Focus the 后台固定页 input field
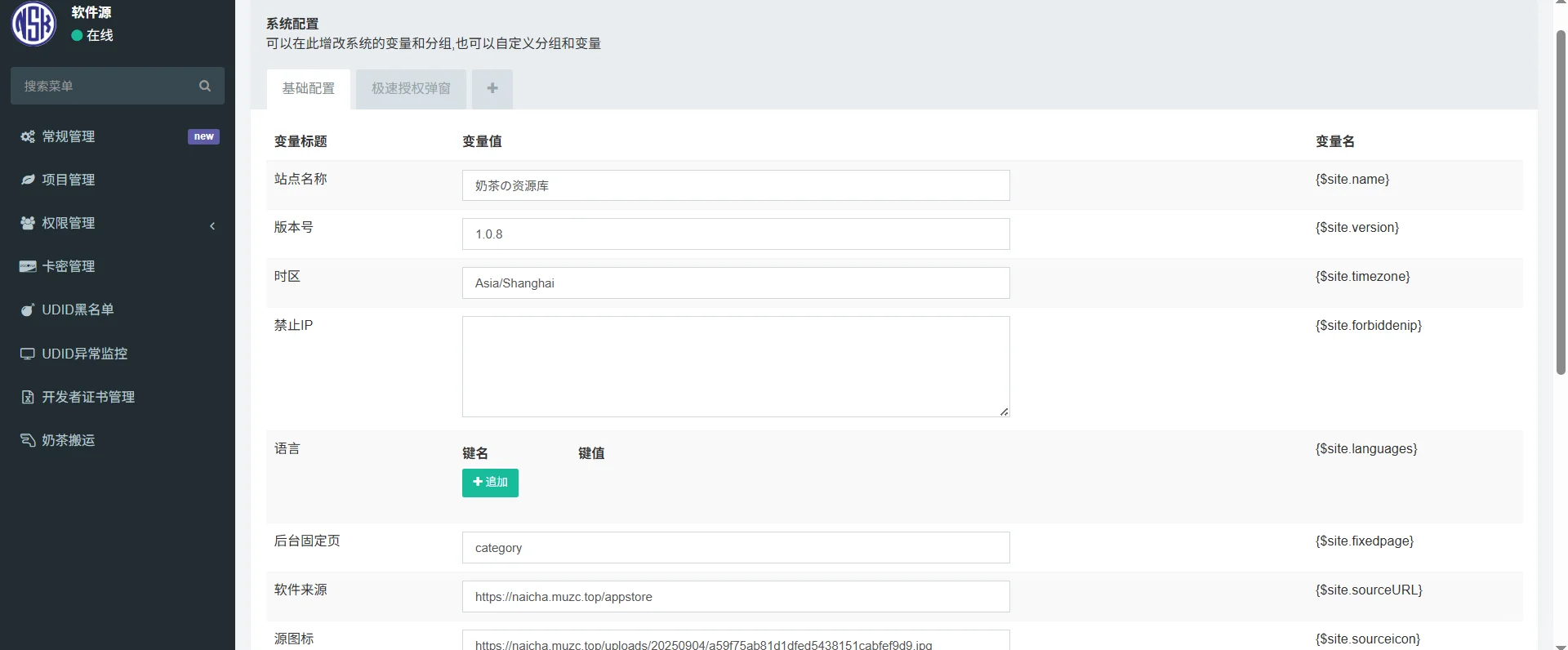The height and width of the screenshot is (650, 1568). pos(736,548)
